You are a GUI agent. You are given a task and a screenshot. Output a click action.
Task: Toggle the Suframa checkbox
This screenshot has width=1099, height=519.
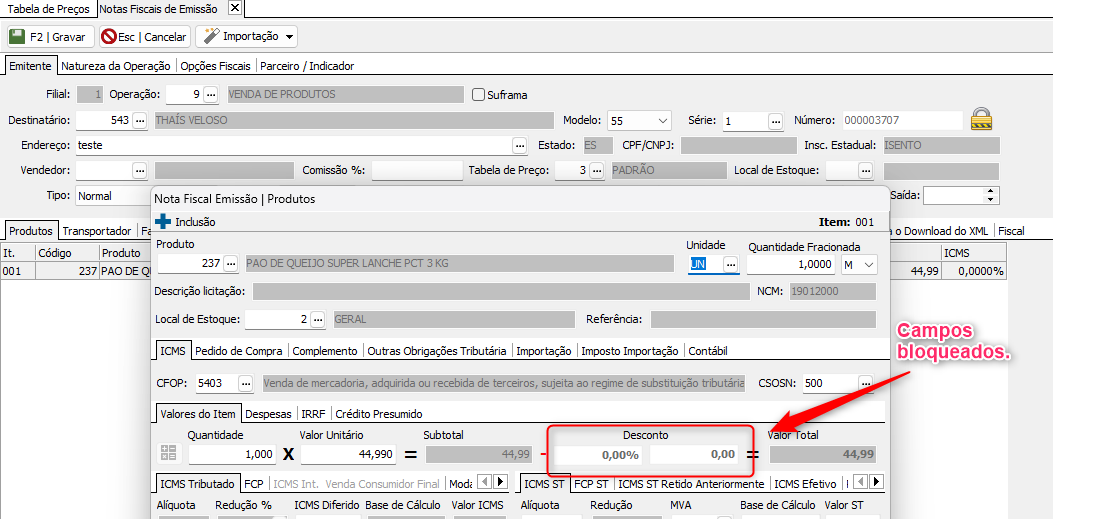pyautogui.click(x=478, y=95)
